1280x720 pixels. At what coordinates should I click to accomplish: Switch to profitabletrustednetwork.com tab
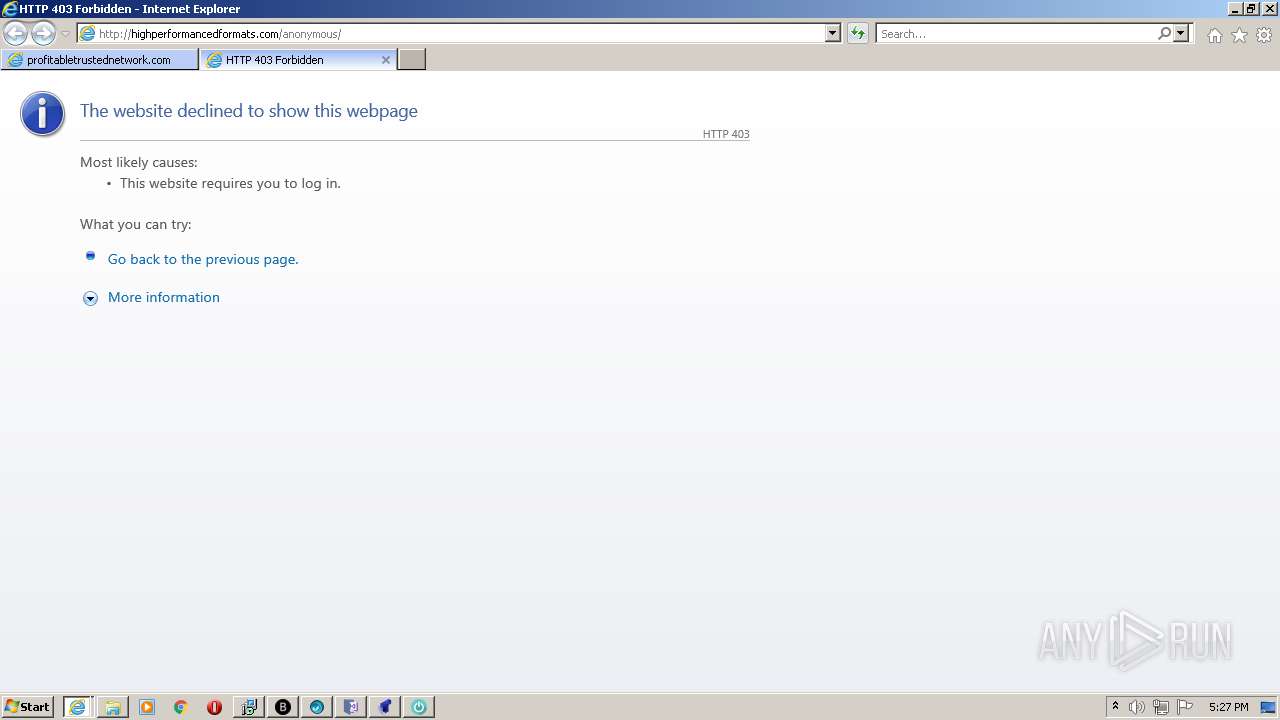pyautogui.click(x=99, y=60)
